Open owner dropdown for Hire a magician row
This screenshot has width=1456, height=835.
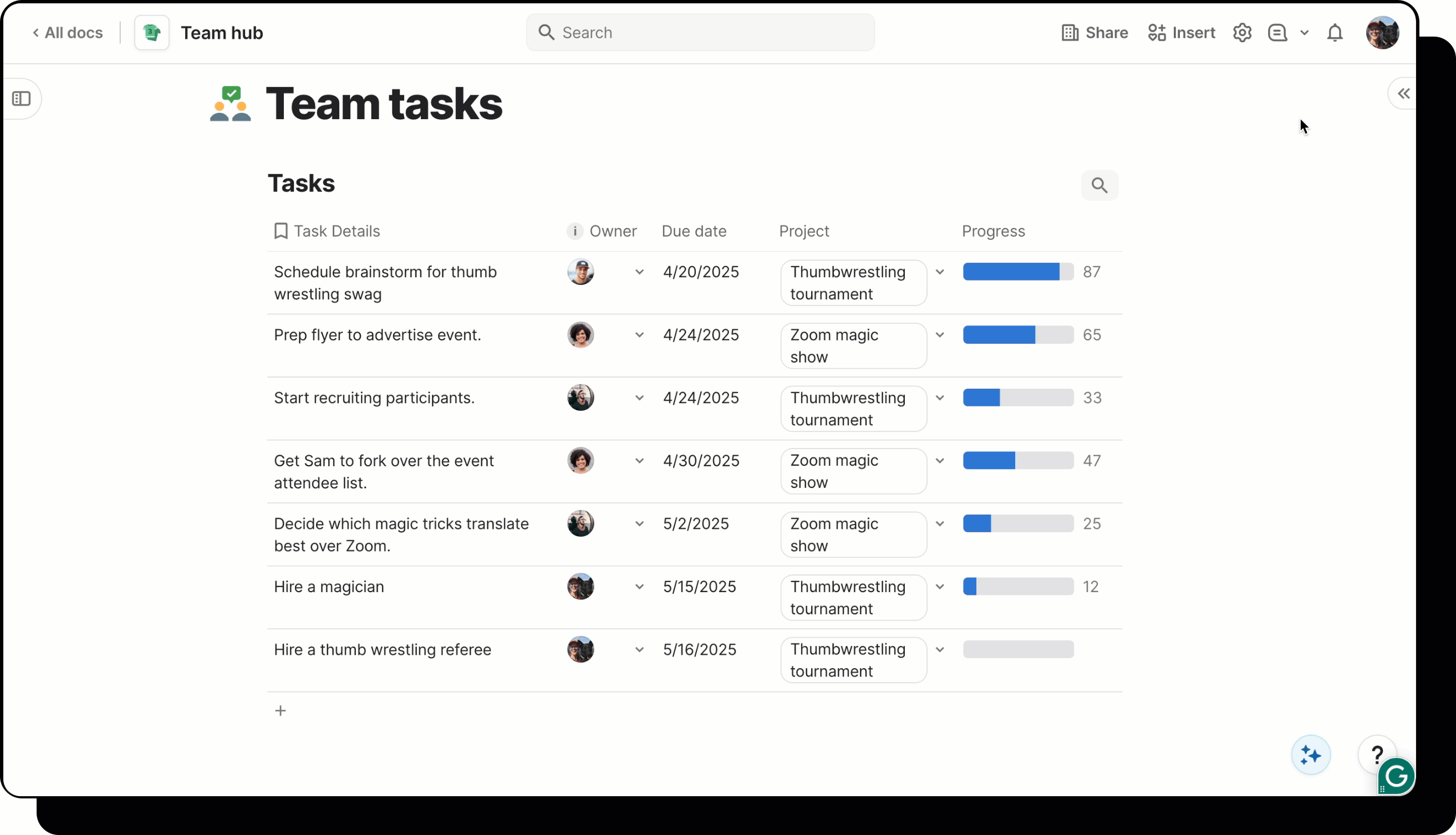(x=639, y=587)
